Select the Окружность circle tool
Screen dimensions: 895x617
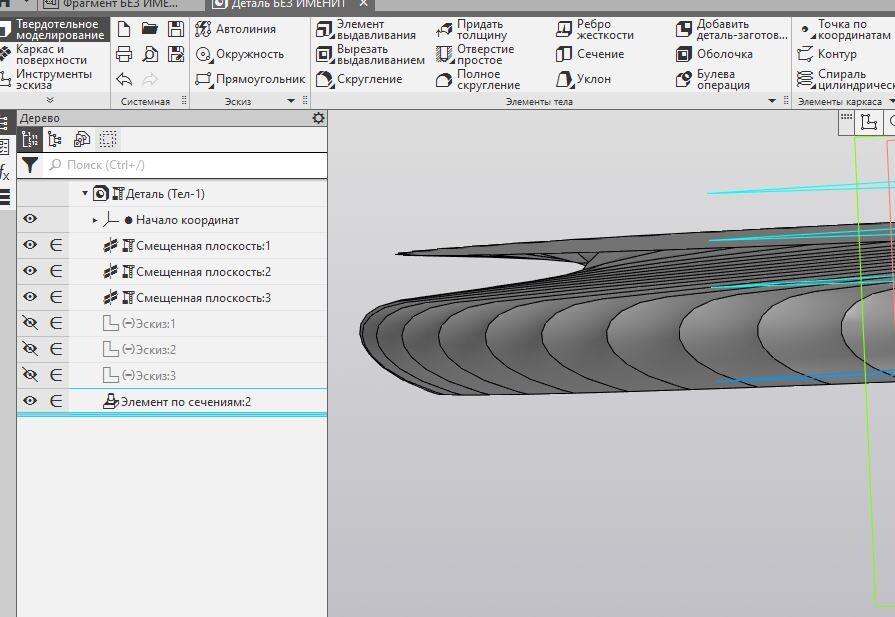click(x=240, y=54)
